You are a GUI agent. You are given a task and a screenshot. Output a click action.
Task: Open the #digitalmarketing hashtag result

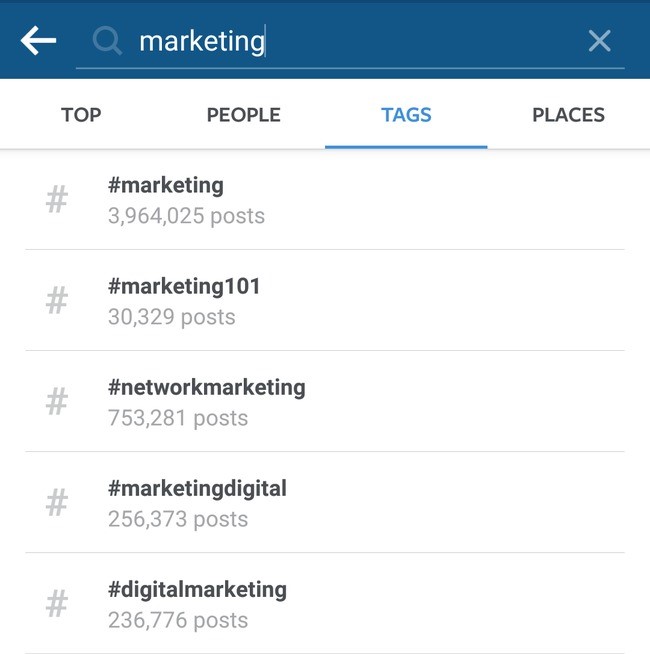(x=325, y=604)
